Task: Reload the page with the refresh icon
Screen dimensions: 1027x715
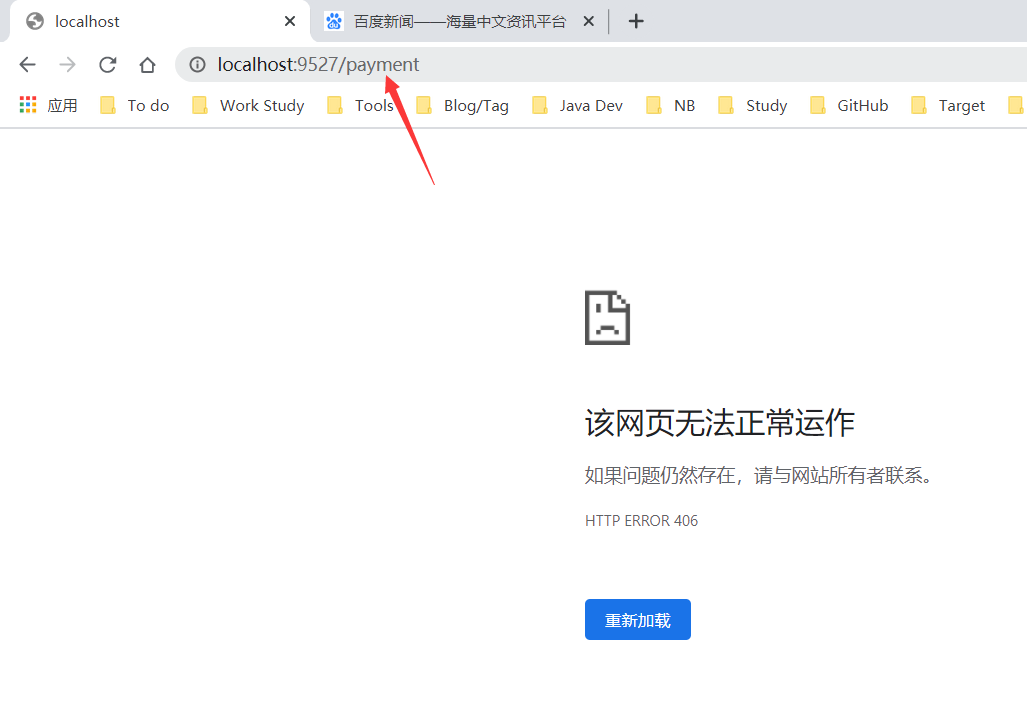Action: (107, 64)
